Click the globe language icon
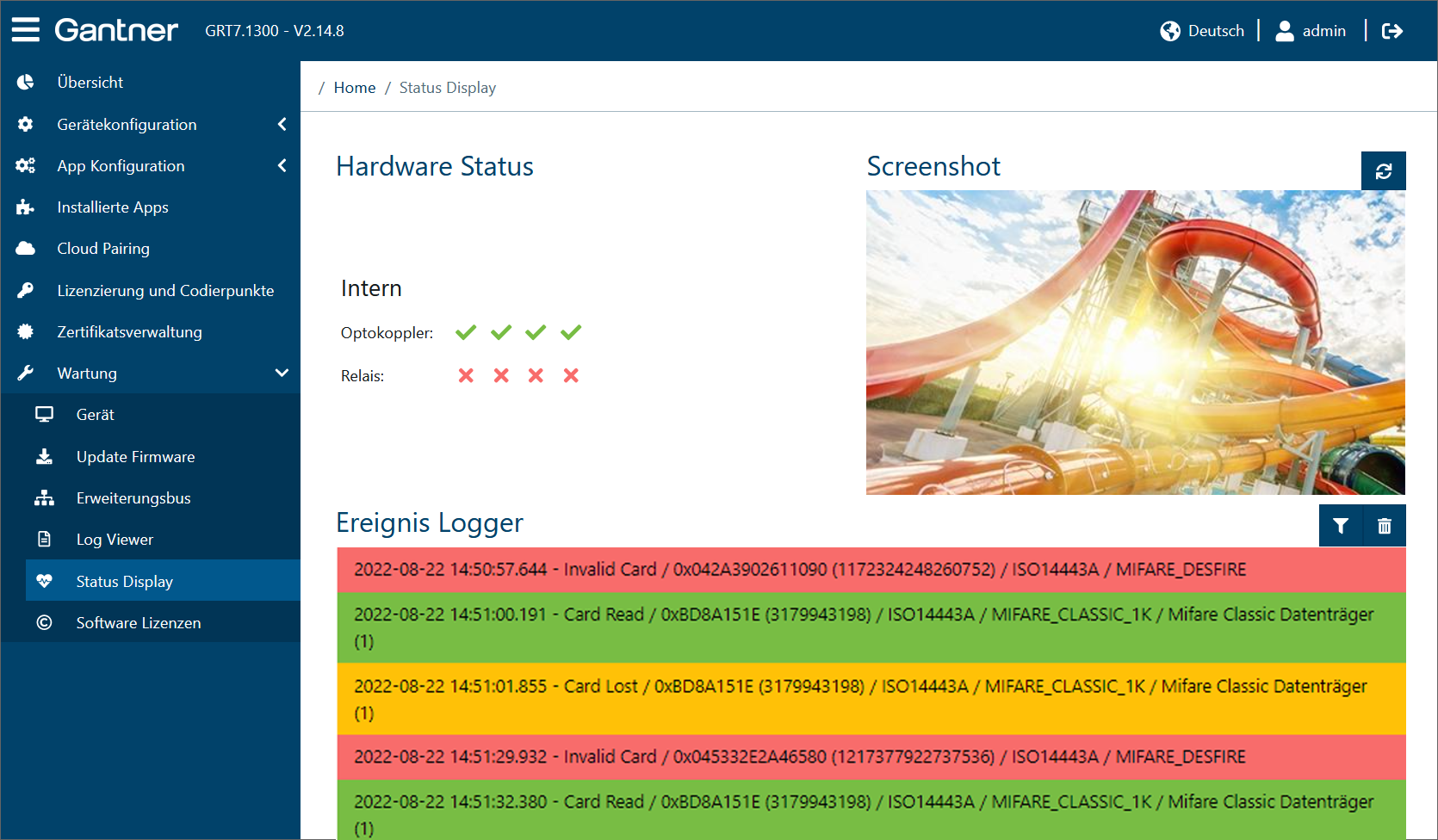 tap(1170, 31)
